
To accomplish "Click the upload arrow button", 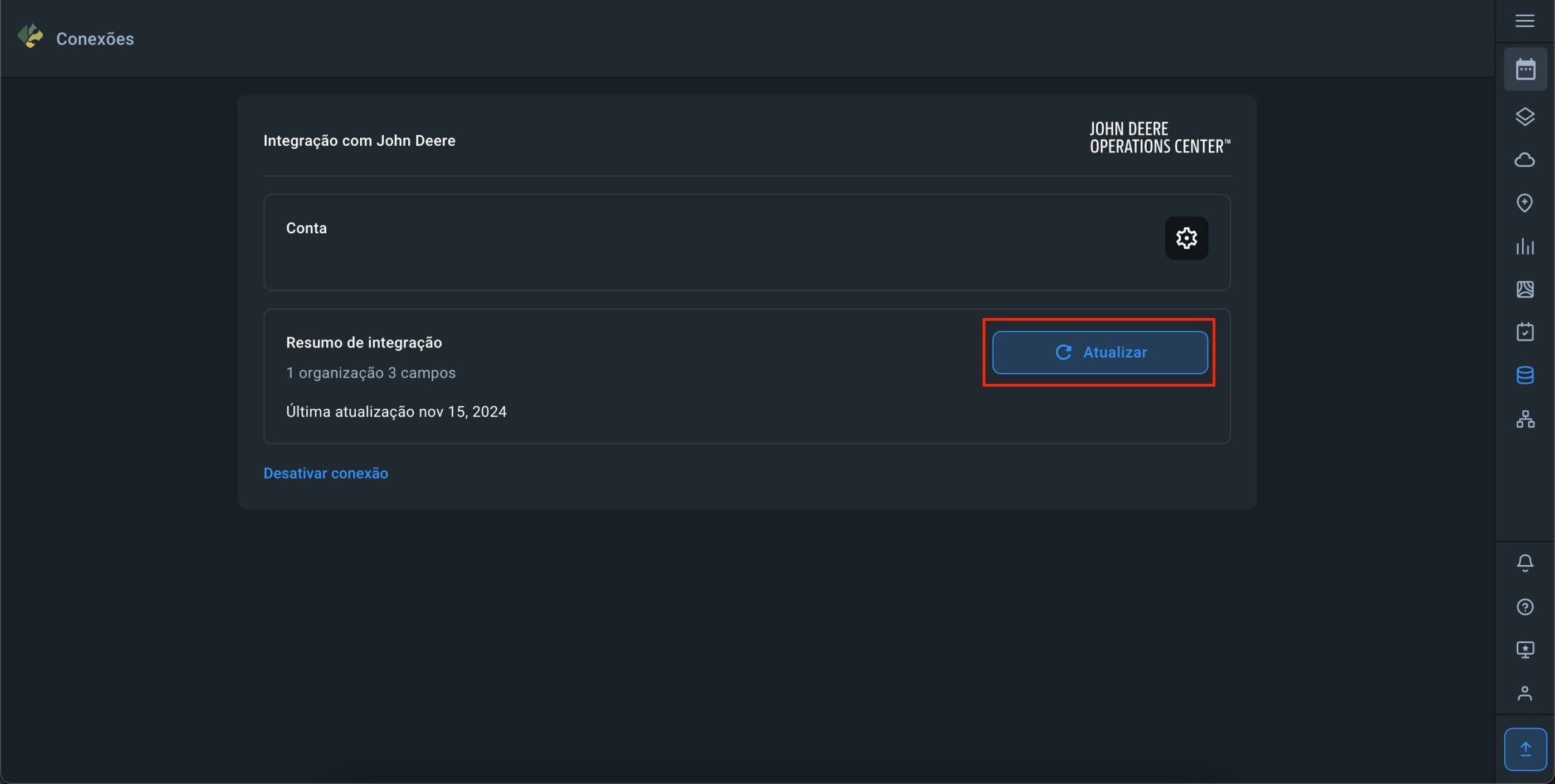I will coord(1525,749).
